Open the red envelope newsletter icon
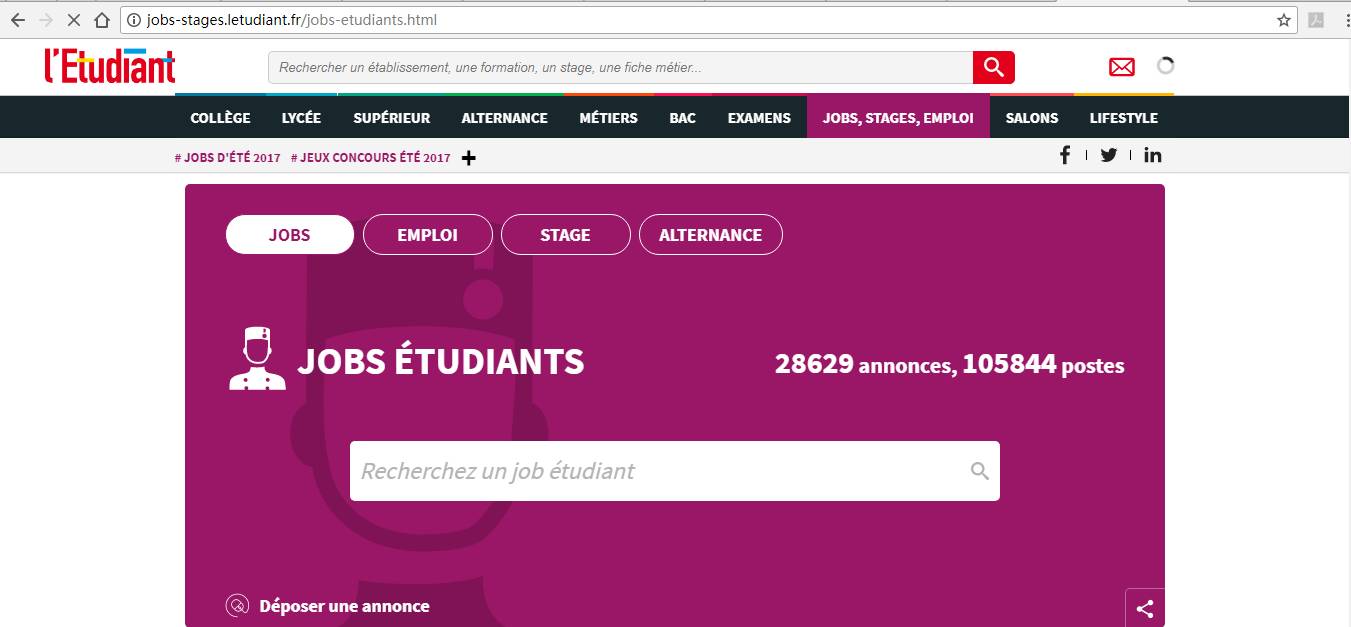Viewport: 1351px width, 627px height. point(1122,67)
